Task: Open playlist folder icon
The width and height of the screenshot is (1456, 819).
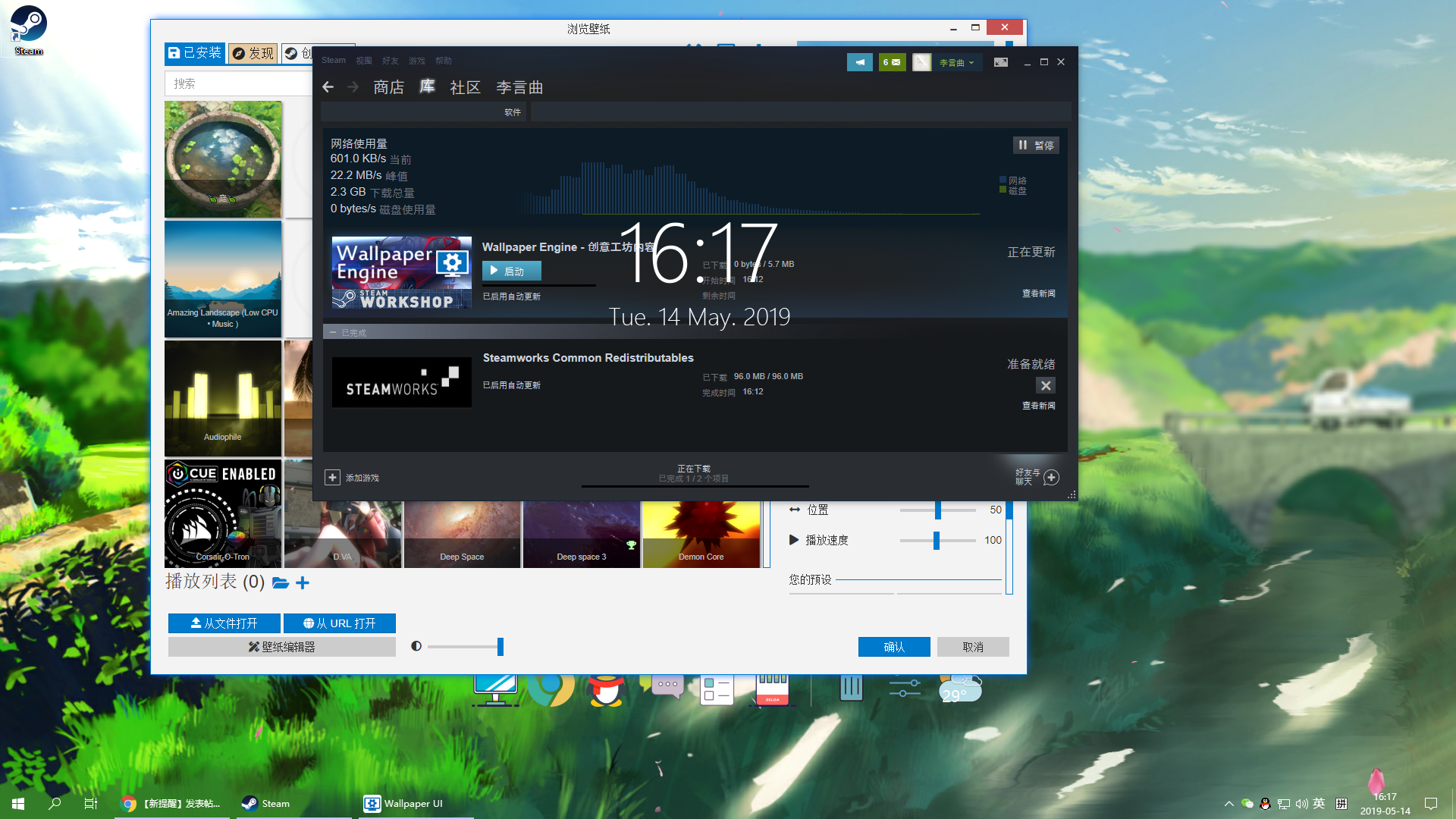Action: pos(280,582)
